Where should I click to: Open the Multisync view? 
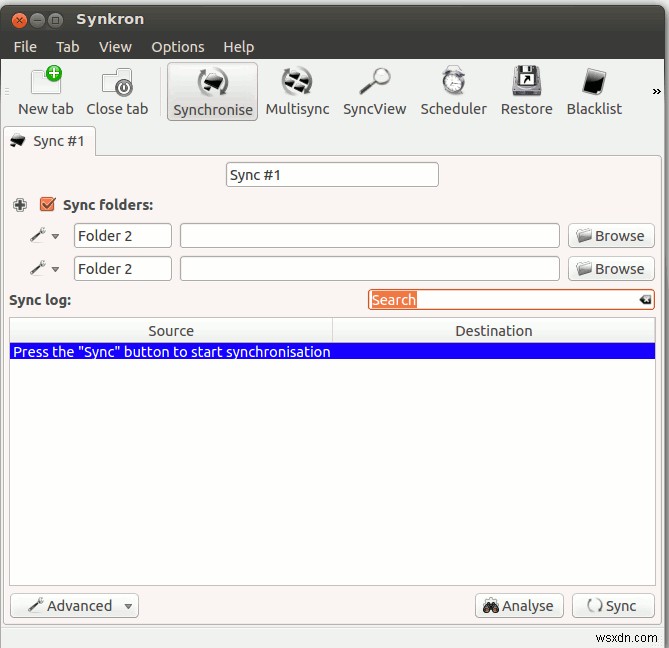pyautogui.click(x=297, y=91)
